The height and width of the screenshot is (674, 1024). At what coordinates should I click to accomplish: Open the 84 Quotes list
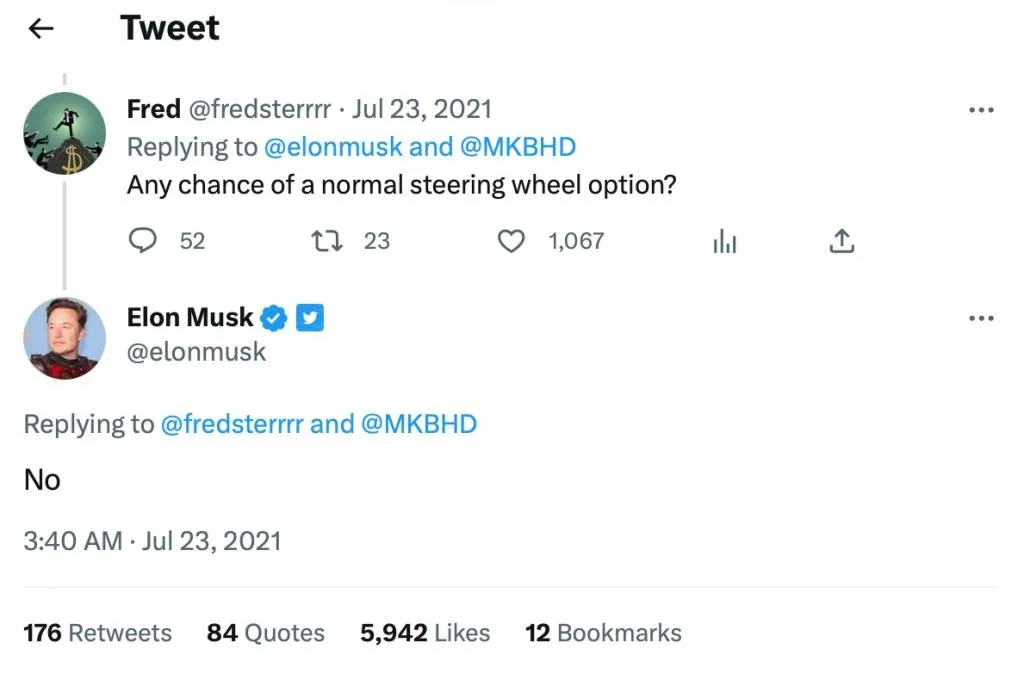pos(265,632)
